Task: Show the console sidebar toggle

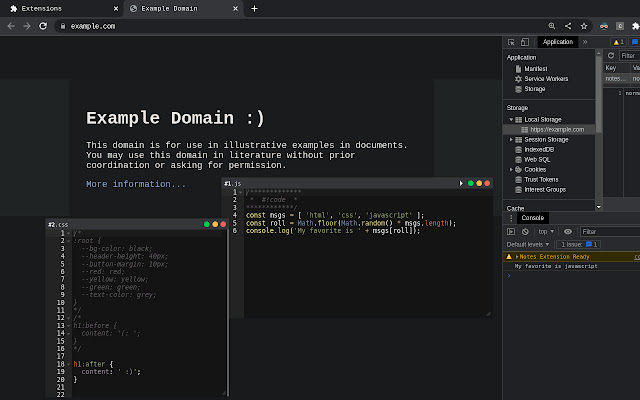Action: pos(512,231)
